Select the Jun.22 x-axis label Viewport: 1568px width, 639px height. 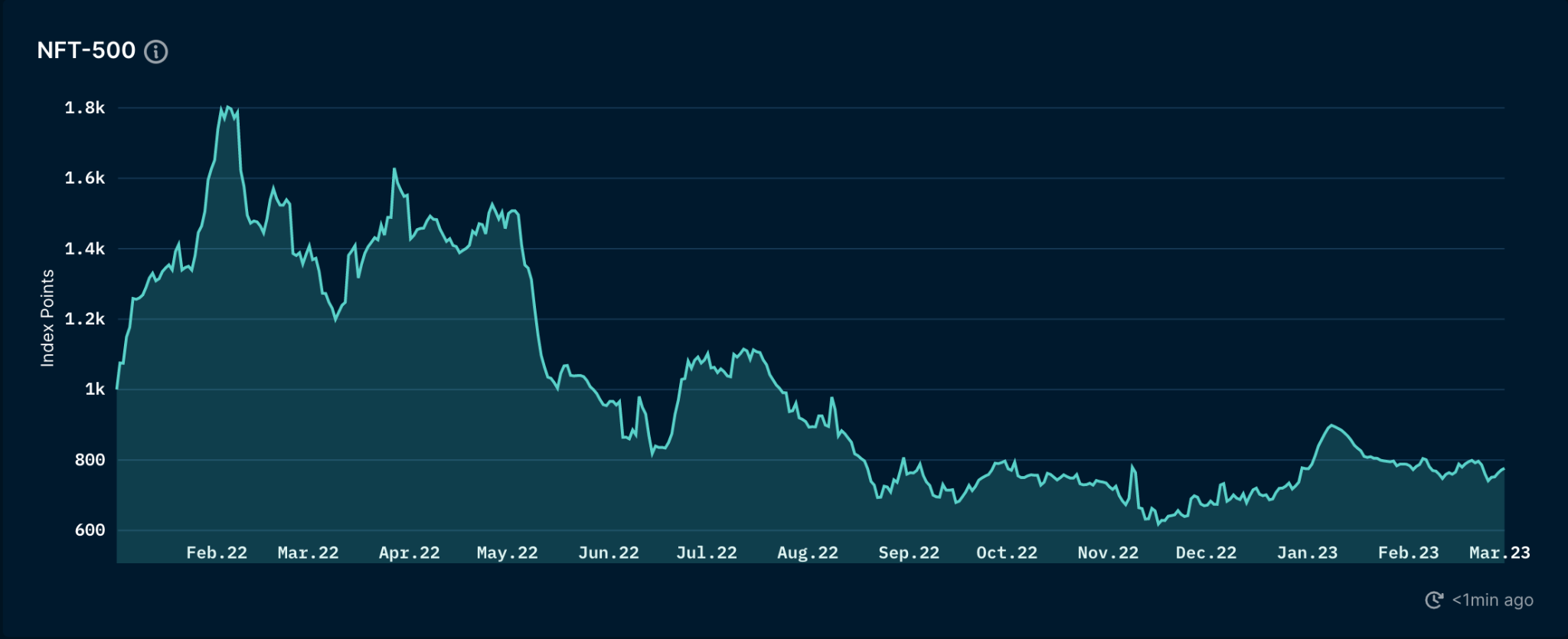tap(608, 553)
